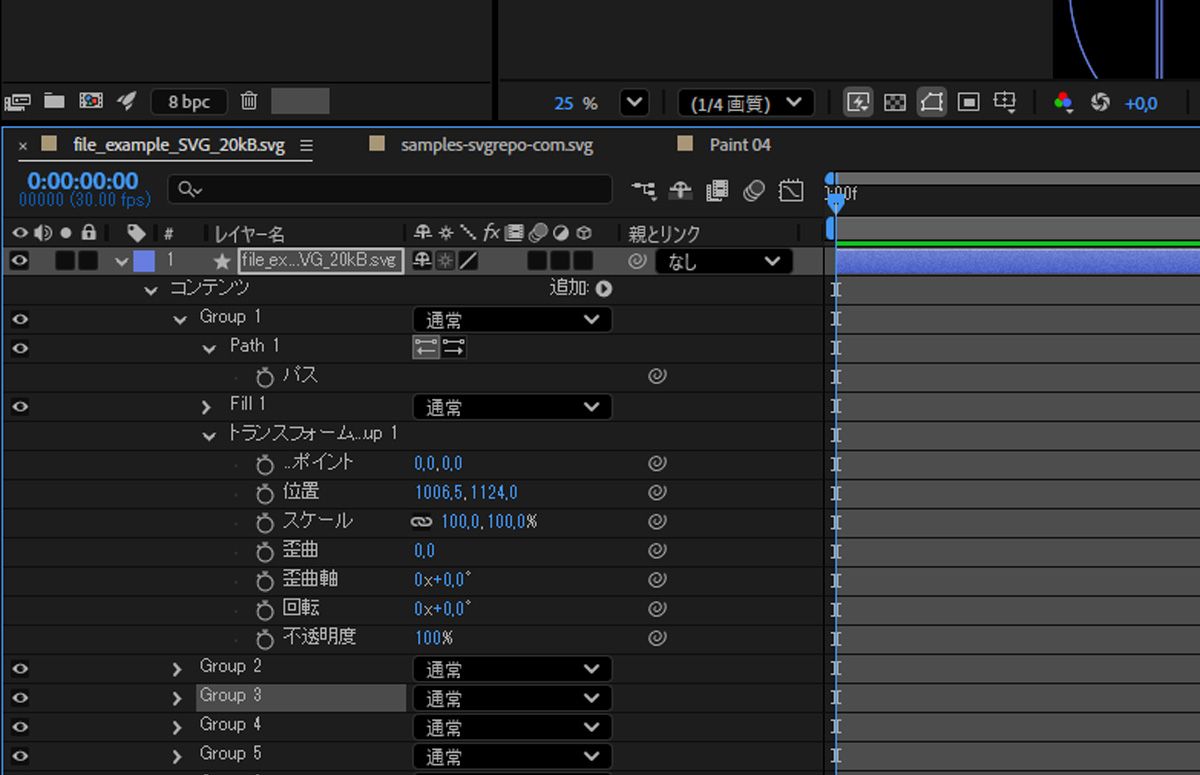Create a new folder in Project panel
This screenshot has height=775, width=1200.
[x=54, y=101]
